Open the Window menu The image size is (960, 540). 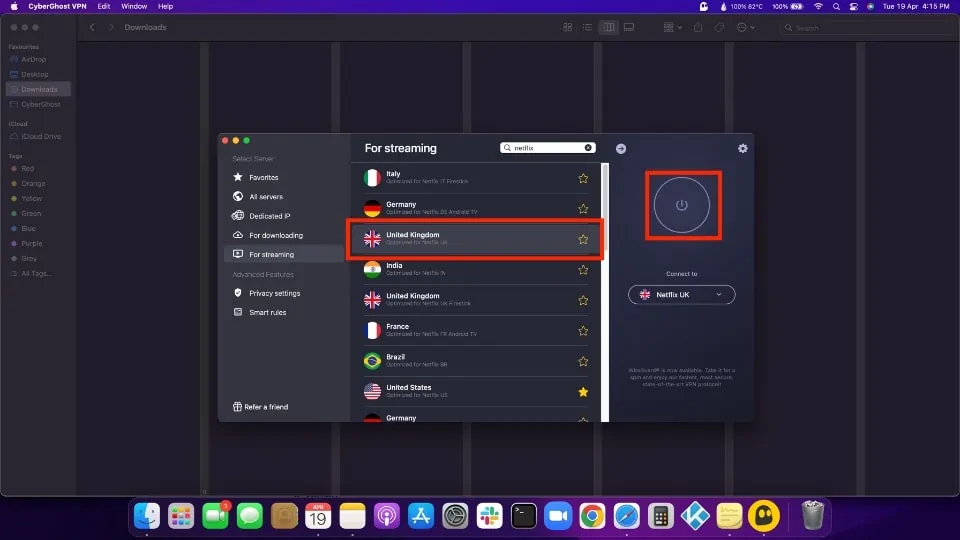(x=133, y=6)
